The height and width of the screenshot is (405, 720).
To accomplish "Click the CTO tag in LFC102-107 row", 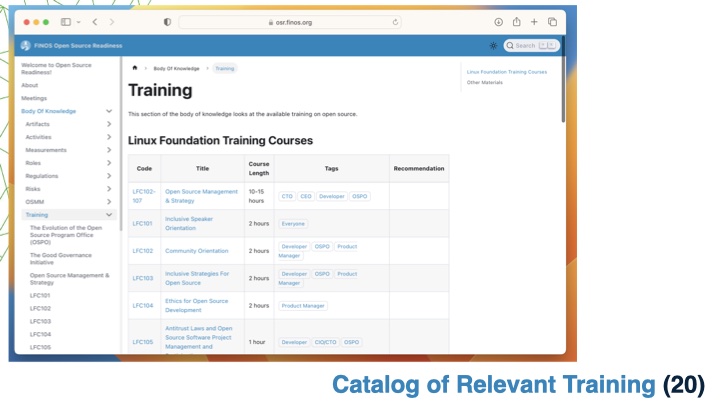I will point(287,196).
